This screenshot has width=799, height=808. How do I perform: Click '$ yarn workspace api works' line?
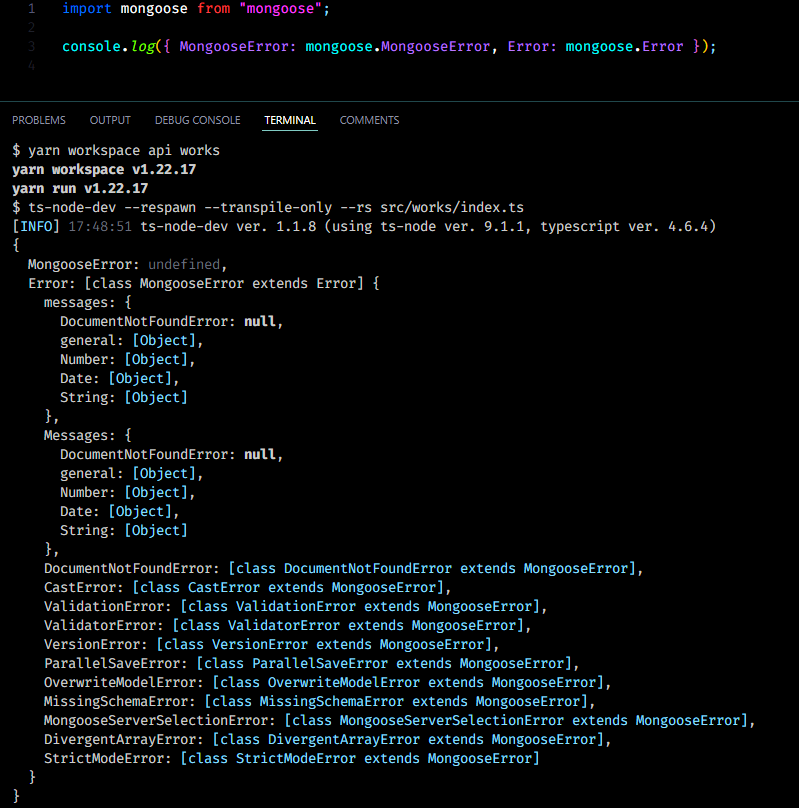(116, 150)
